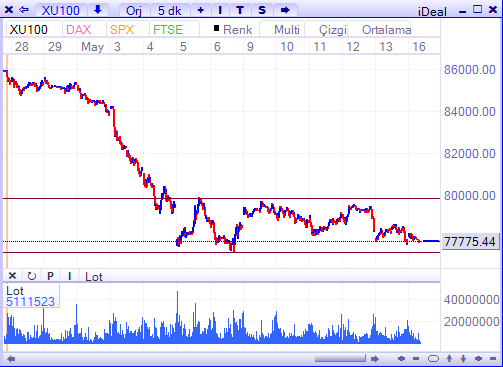Click the 16 date label on the time axis
Image resolution: width=503 pixels, height=367 pixels.
point(419,47)
